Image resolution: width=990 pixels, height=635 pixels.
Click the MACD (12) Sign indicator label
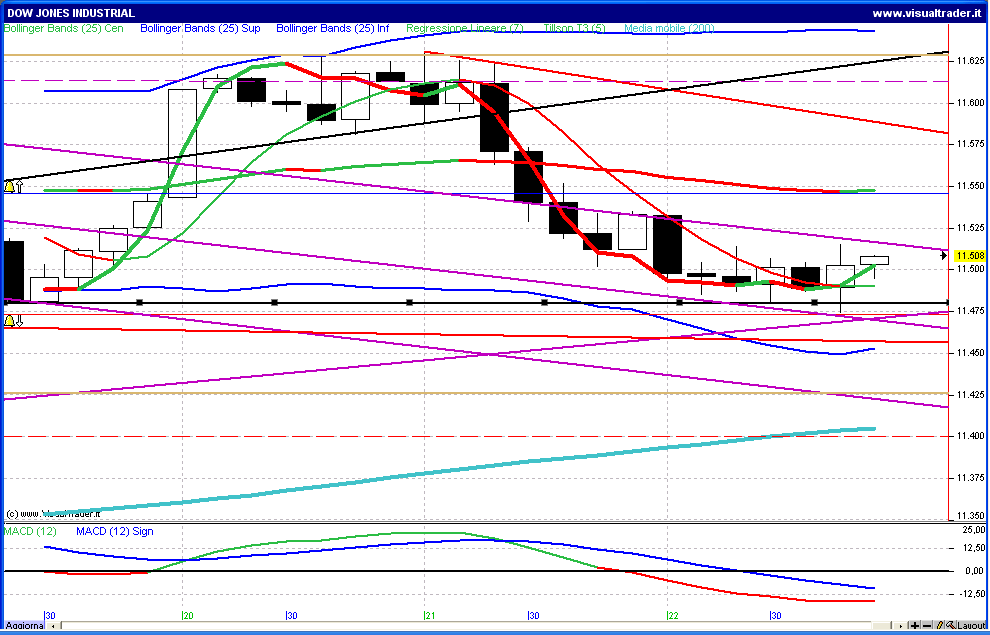(115, 531)
